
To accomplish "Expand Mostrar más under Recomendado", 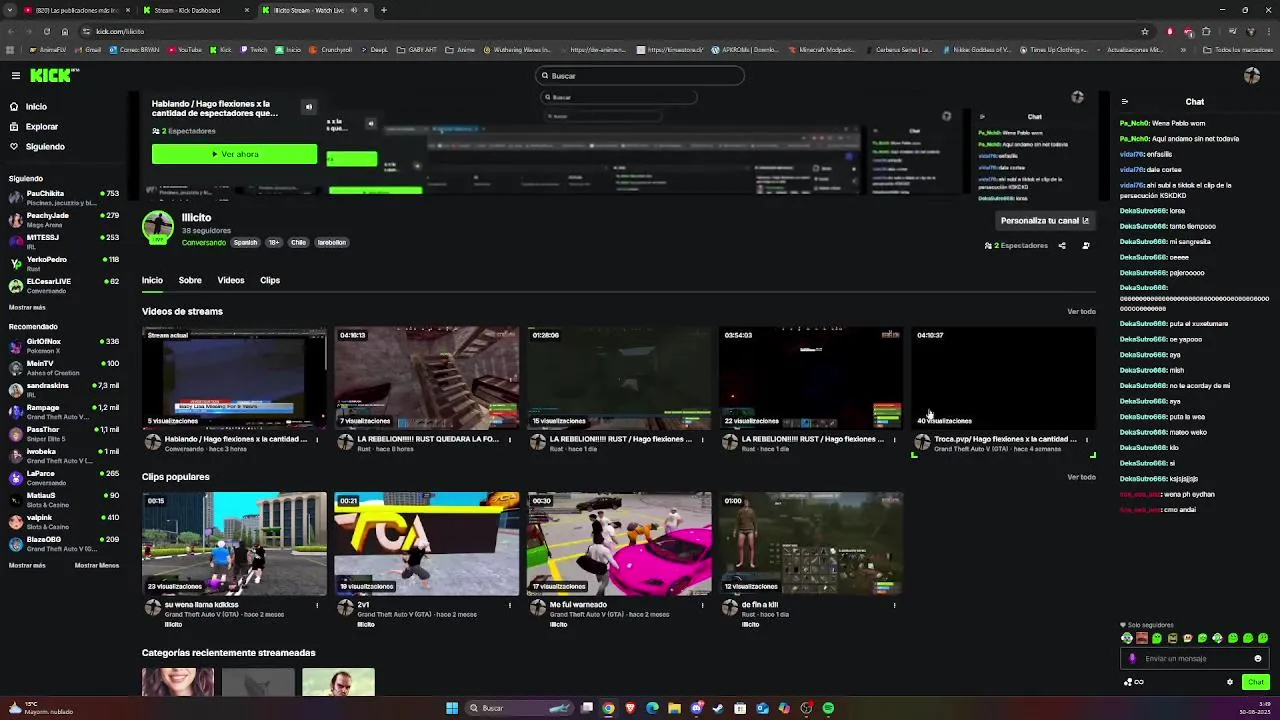I will point(27,565).
